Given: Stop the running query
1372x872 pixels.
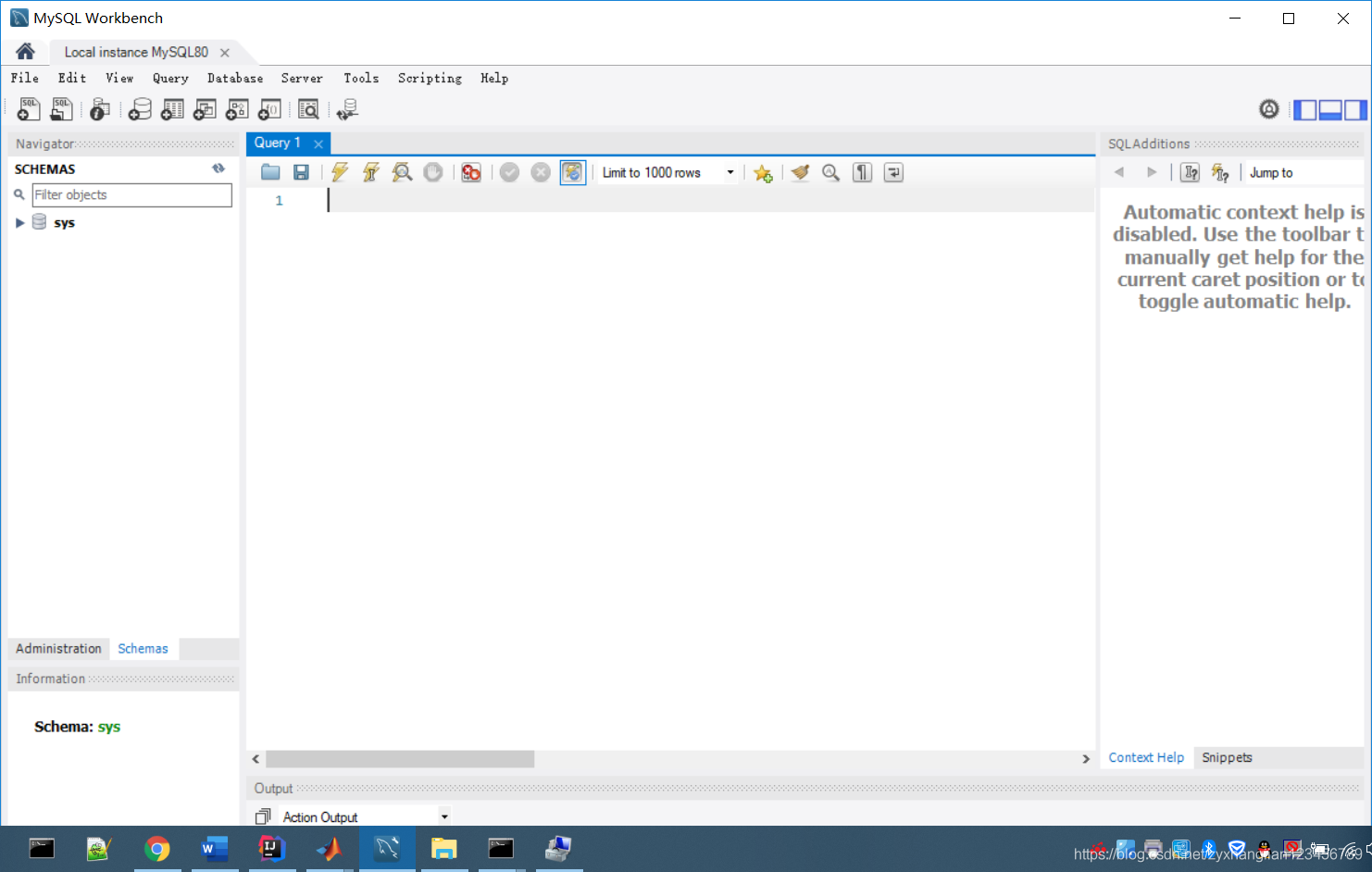Looking at the screenshot, I should point(432,172).
